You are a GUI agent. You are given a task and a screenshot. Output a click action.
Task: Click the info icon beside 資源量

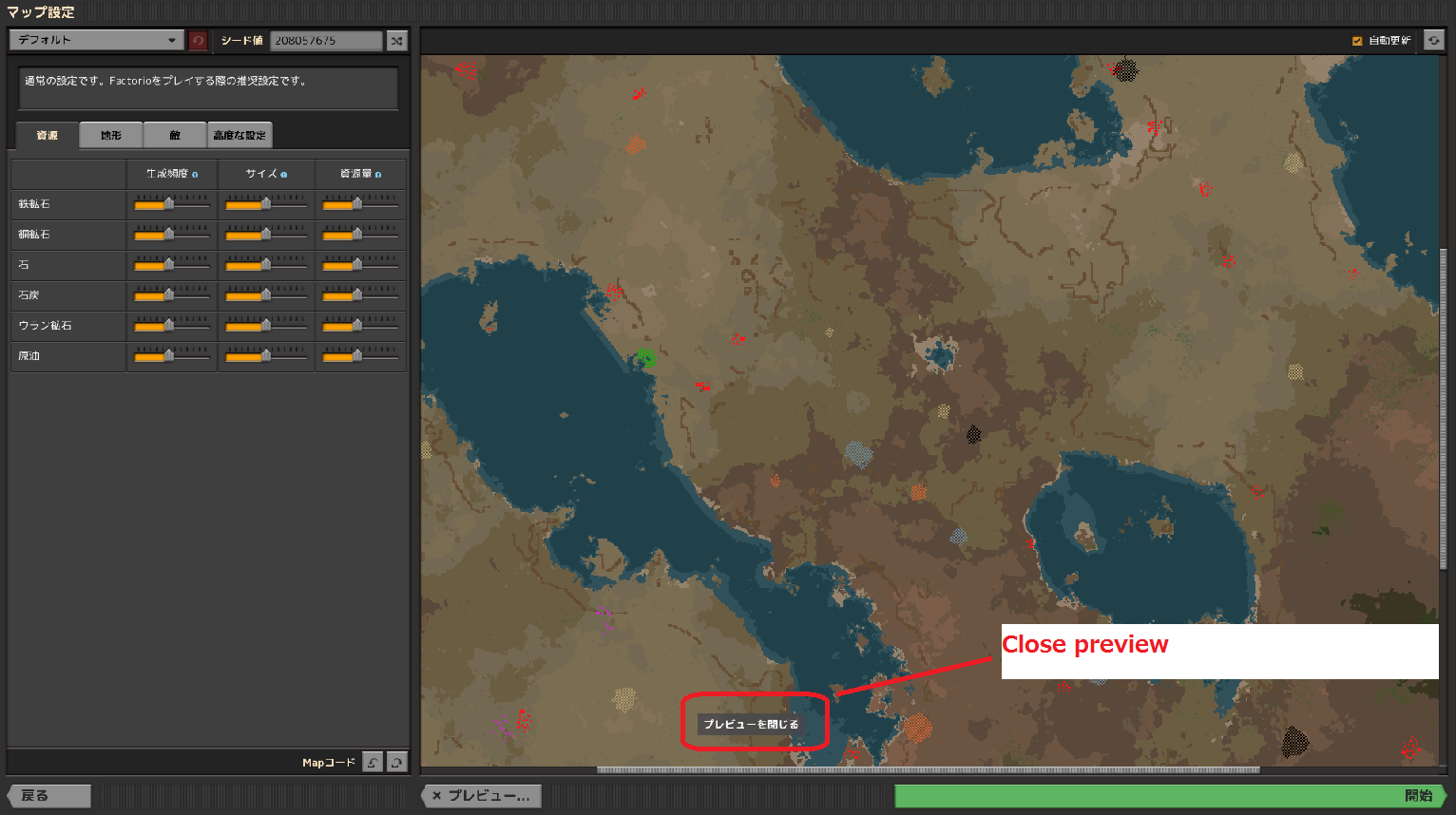378,175
